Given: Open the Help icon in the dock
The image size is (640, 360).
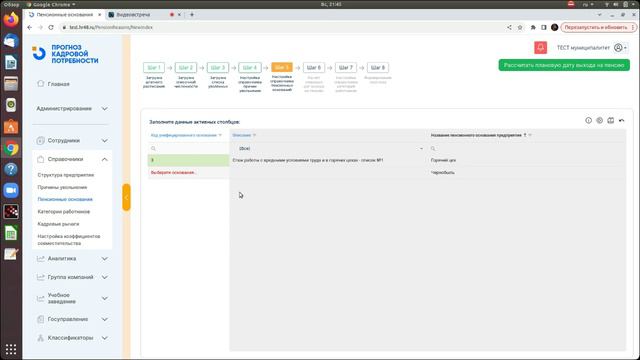Looking at the screenshot, I should (x=11, y=169).
